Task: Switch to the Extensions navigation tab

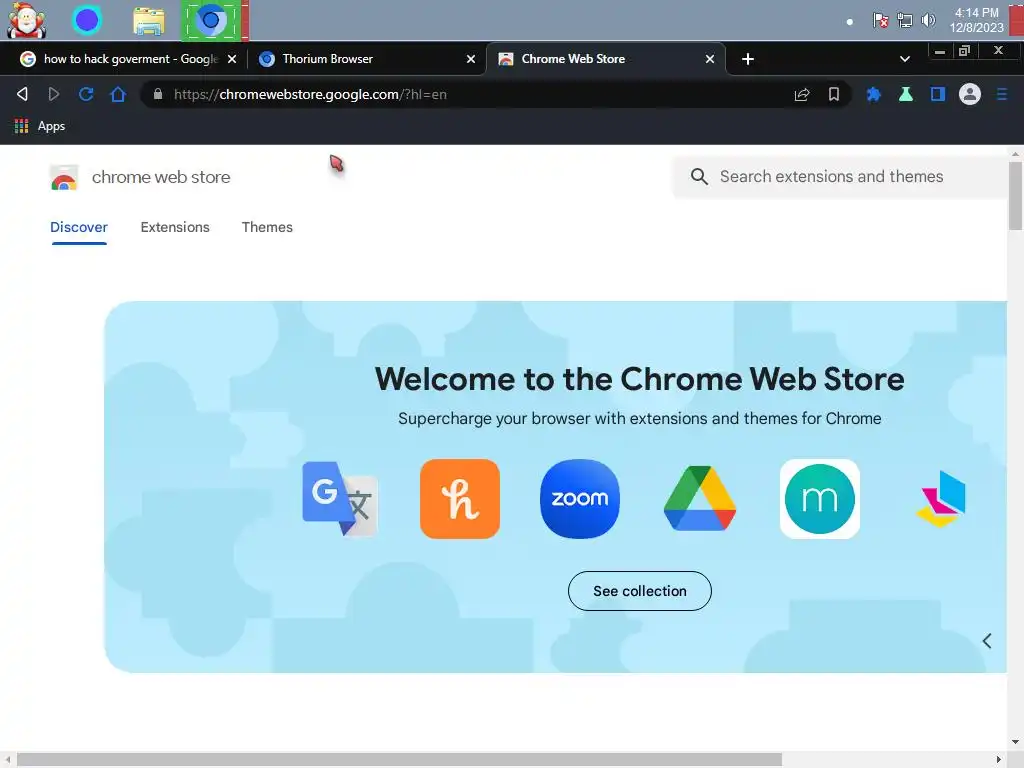Action: point(175,227)
